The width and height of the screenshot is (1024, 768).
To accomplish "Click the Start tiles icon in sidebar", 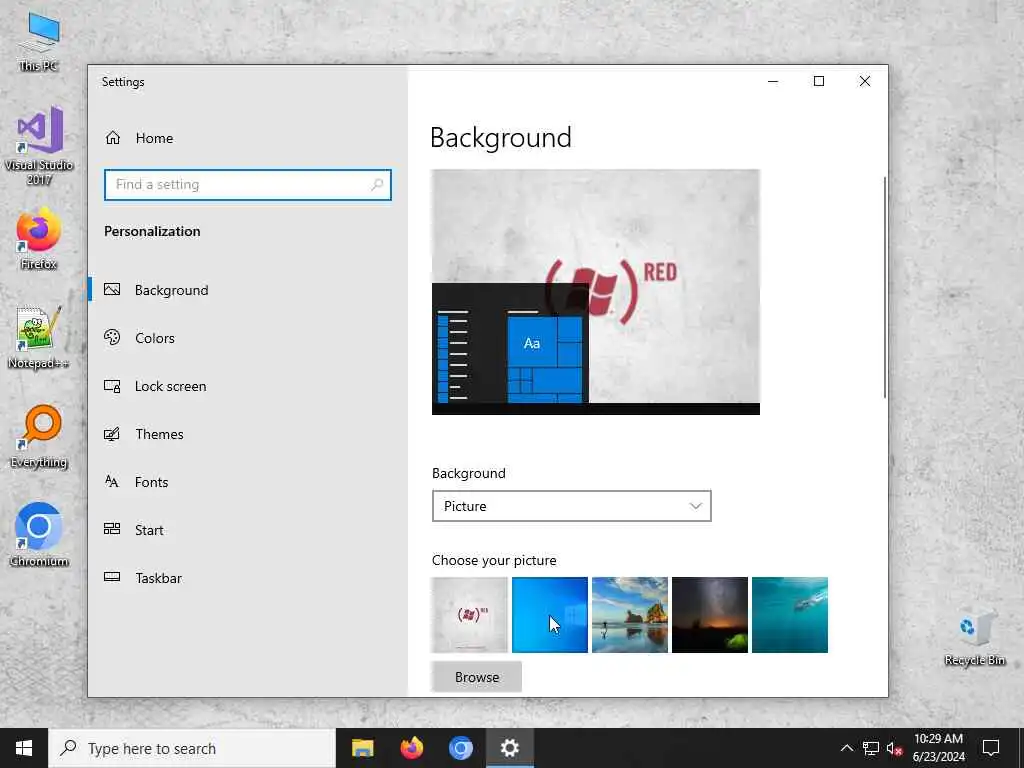I will [x=112, y=529].
